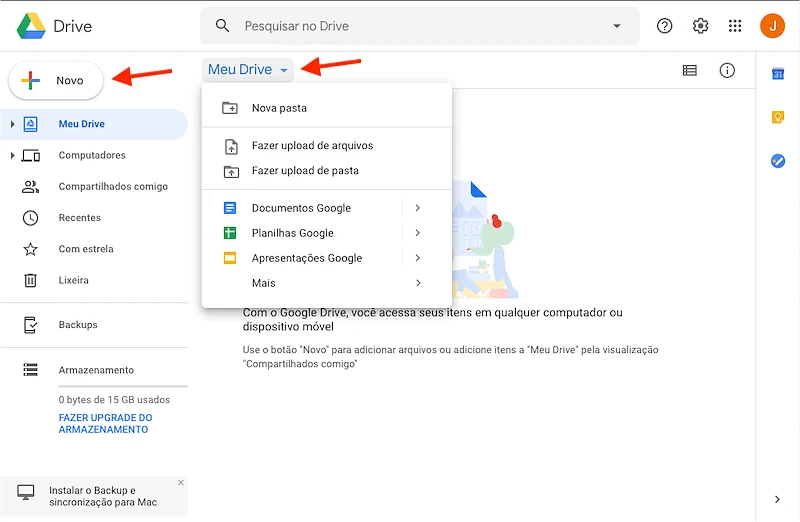Viewport: 800px width, 522px height.
Task: Open FAZER UPGRADE DO ARMAZENAMENTO link
Action: tap(106, 424)
